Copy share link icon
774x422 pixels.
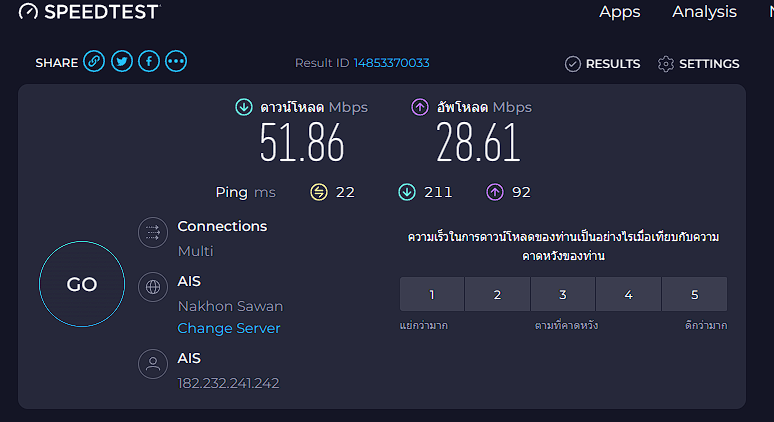click(x=94, y=62)
